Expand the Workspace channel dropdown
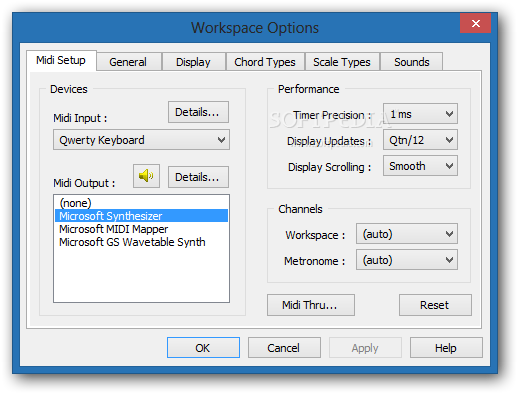 (407, 234)
